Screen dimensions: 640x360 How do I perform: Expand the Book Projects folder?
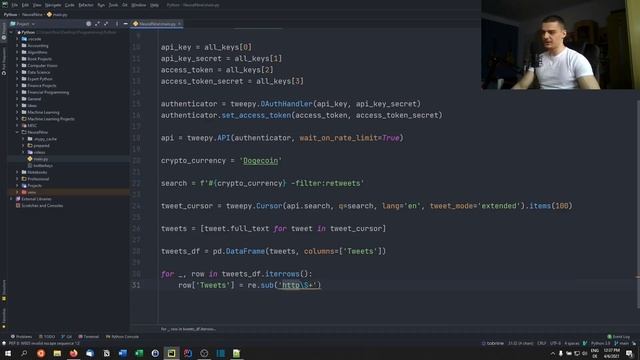[18, 59]
